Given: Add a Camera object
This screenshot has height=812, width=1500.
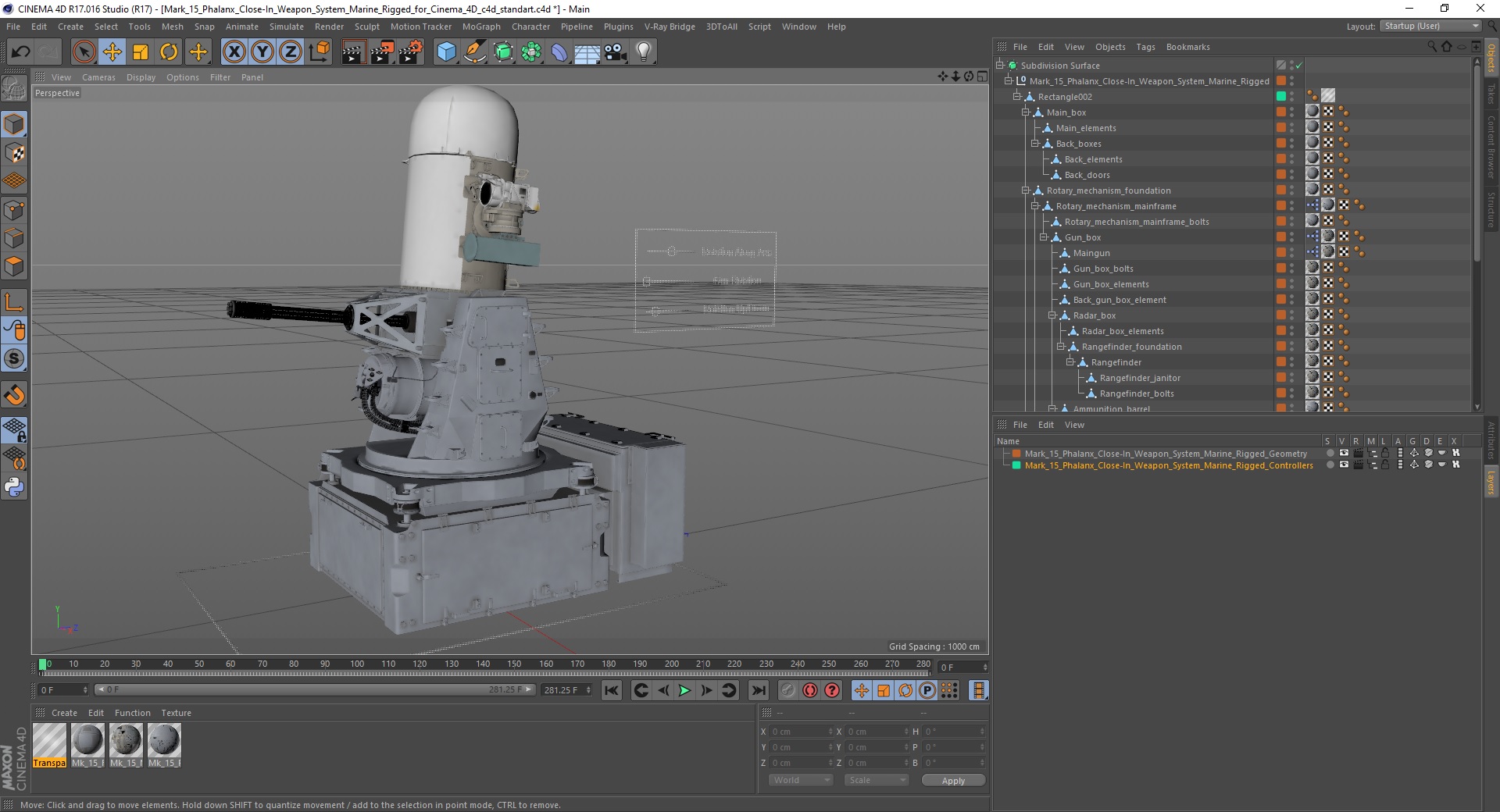Looking at the screenshot, I should [x=615, y=52].
